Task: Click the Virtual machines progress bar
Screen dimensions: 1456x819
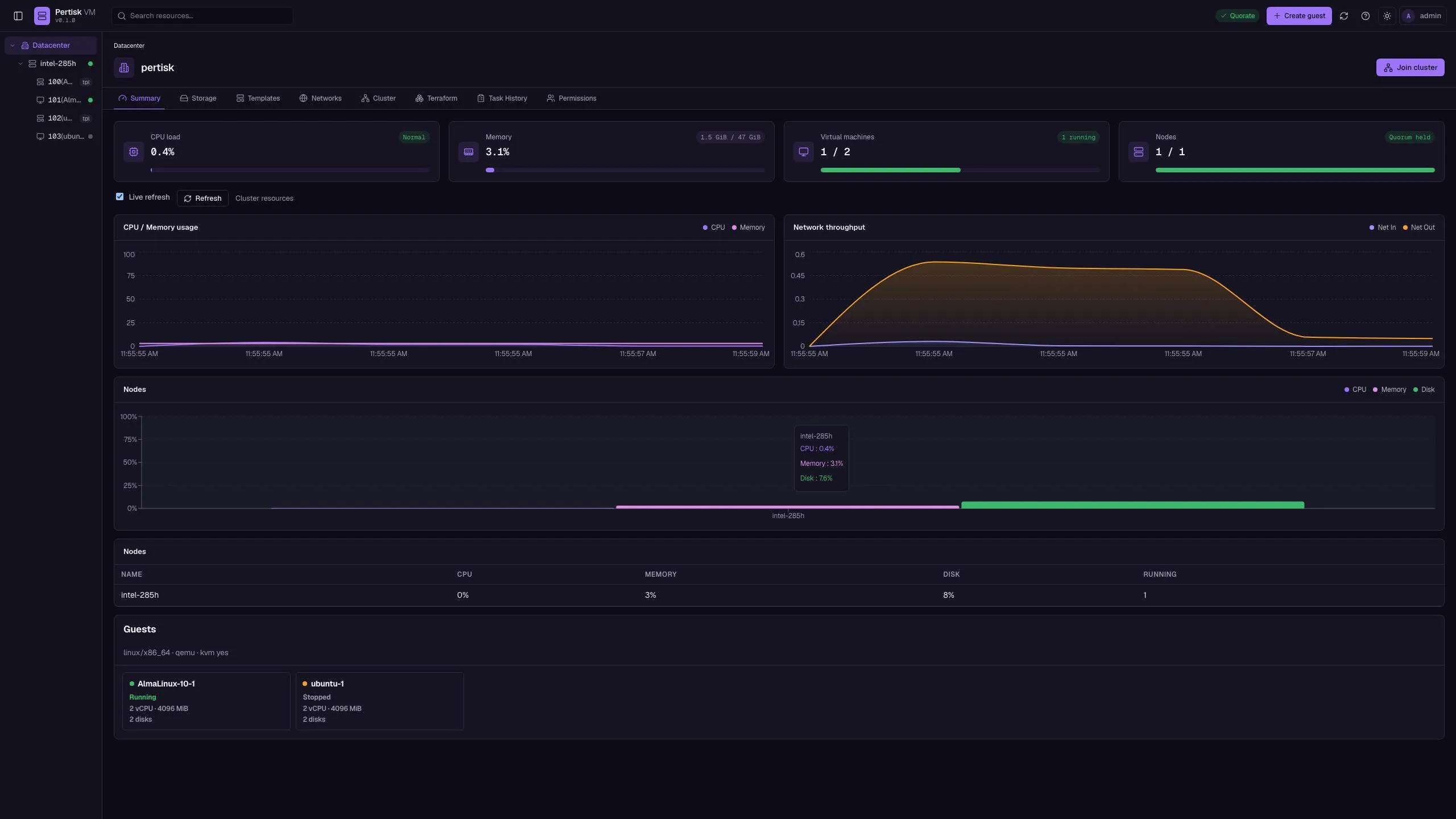Action: pyautogui.click(x=960, y=170)
